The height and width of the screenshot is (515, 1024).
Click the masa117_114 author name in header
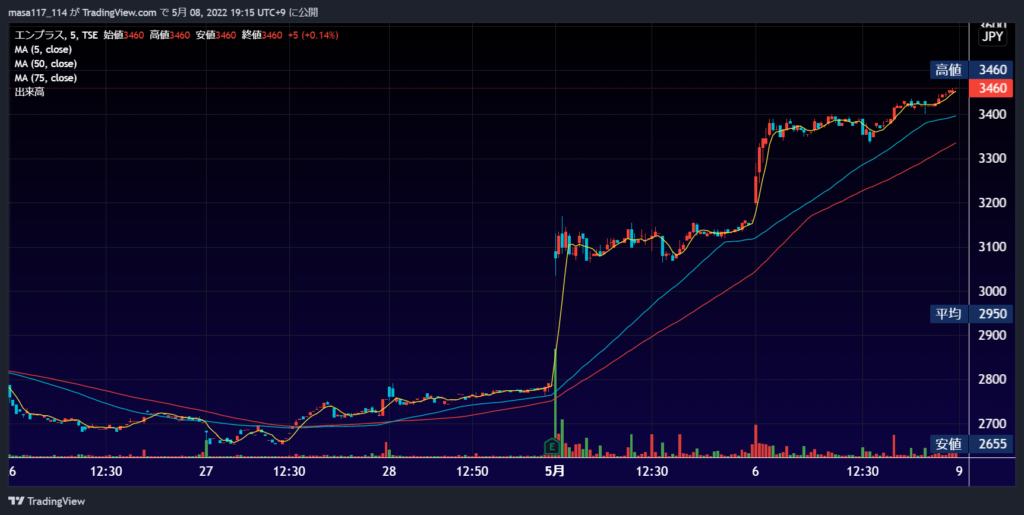37,13
